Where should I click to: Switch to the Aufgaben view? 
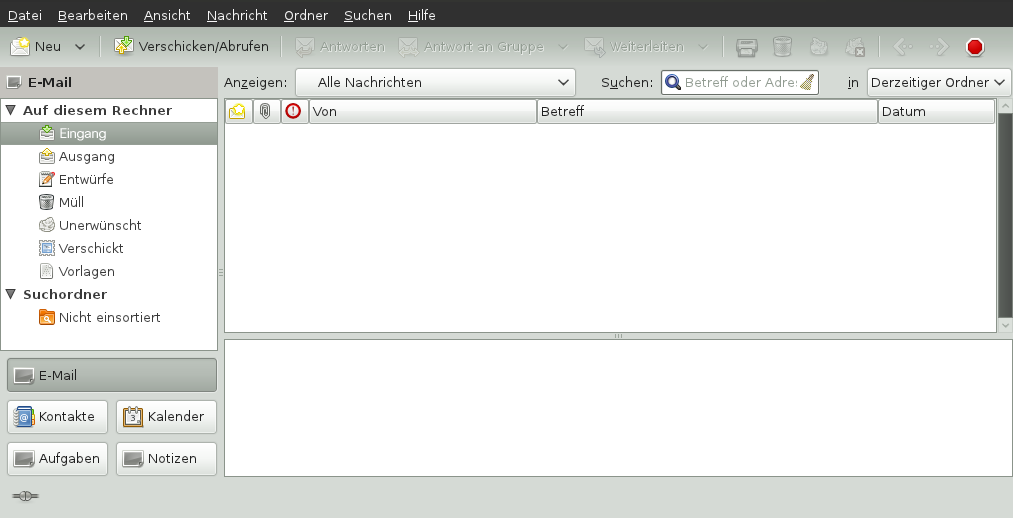tap(56, 458)
